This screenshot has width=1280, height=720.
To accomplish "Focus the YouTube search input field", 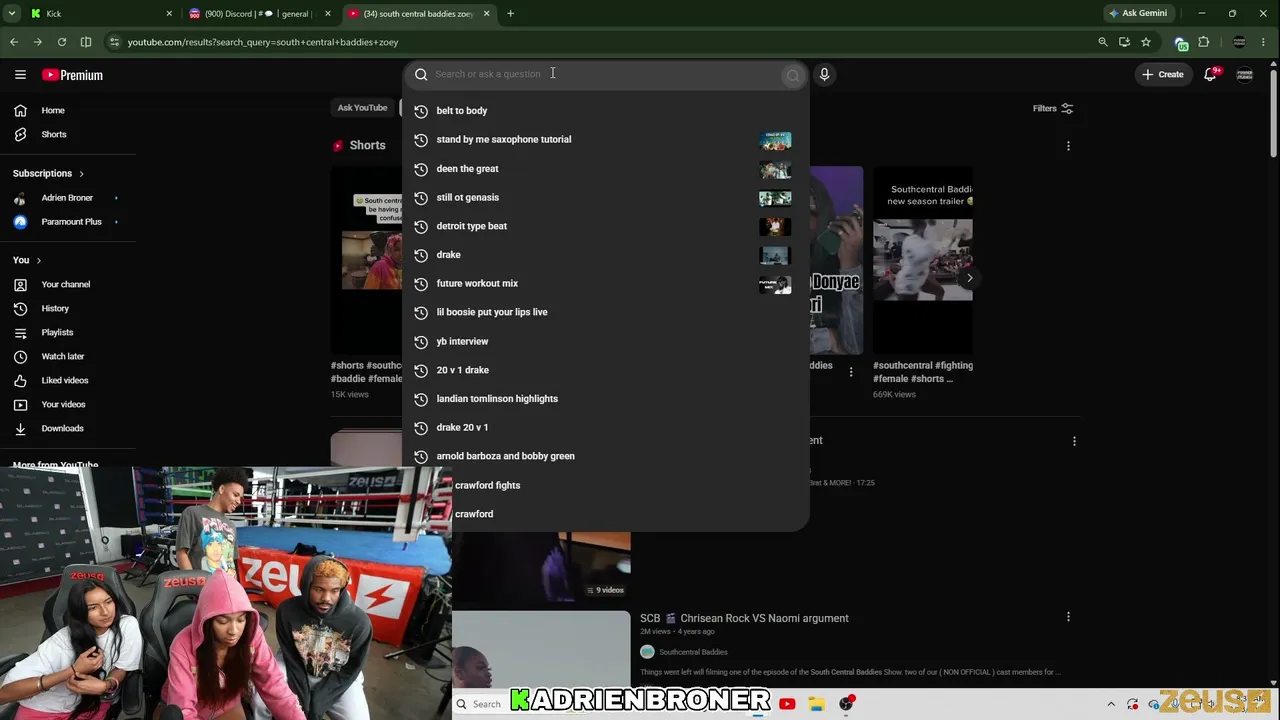I will [605, 74].
